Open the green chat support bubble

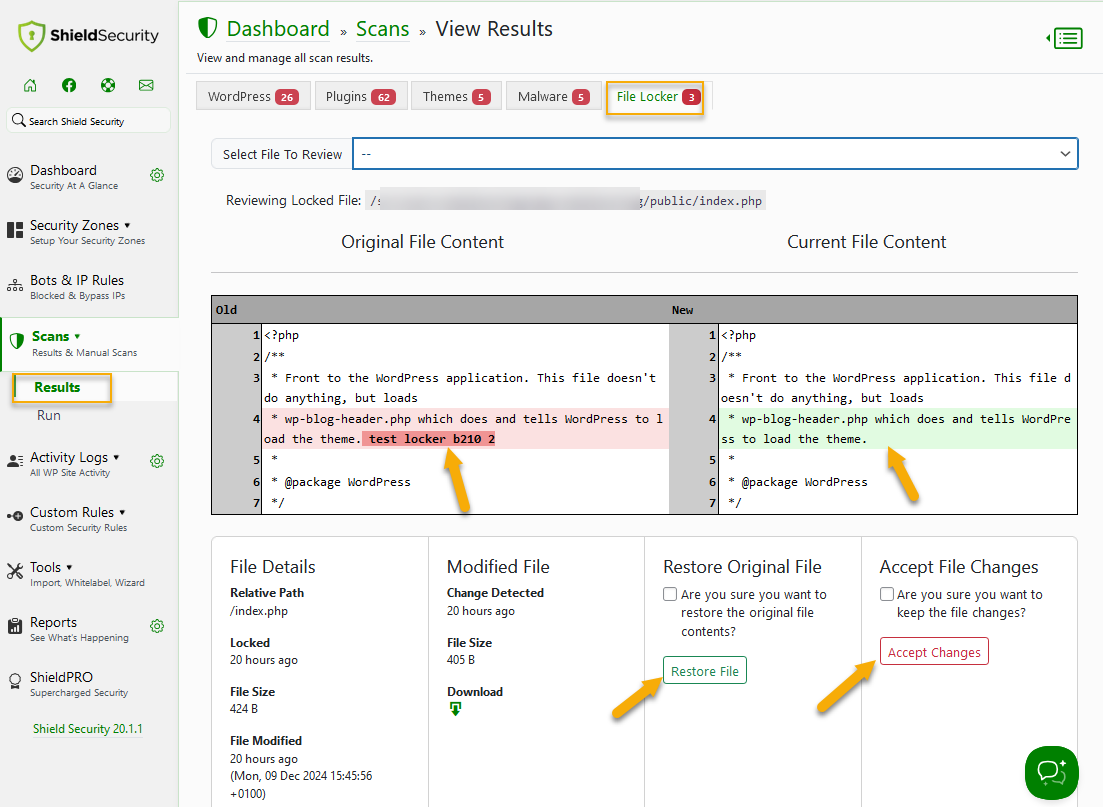[x=1052, y=773]
